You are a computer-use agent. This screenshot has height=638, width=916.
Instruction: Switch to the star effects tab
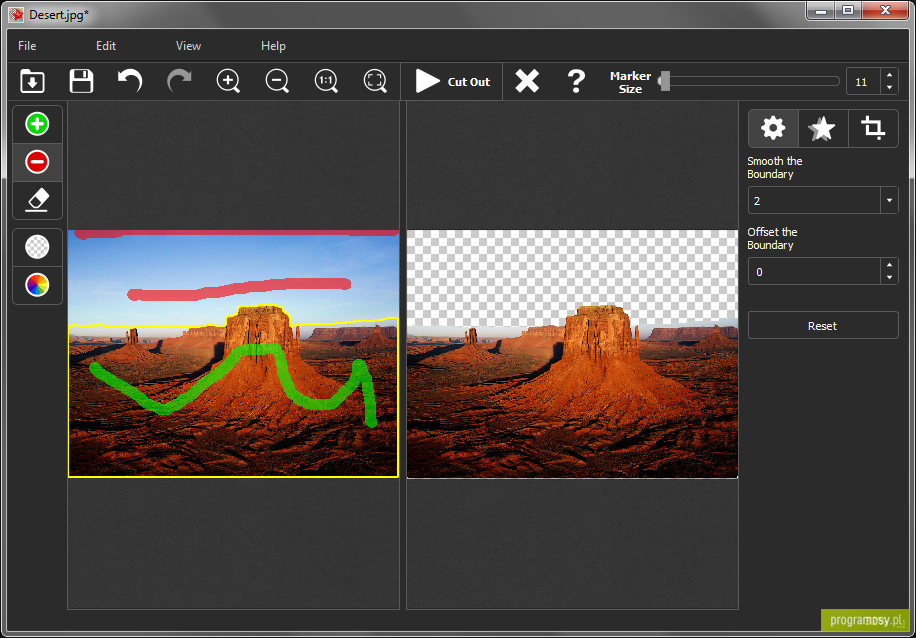(823, 128)
